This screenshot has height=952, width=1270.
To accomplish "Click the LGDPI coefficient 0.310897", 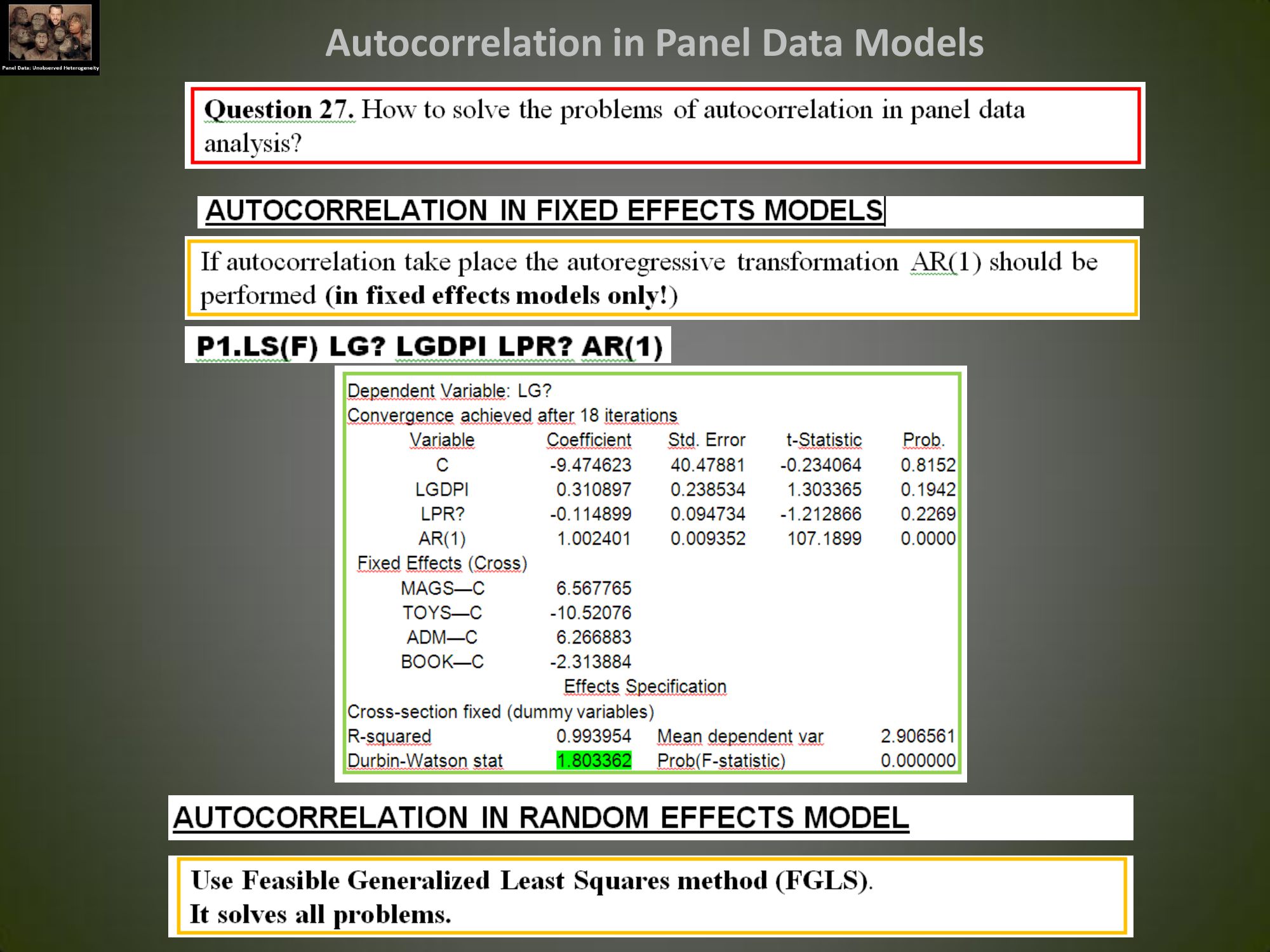I will (x=593, y=489).
